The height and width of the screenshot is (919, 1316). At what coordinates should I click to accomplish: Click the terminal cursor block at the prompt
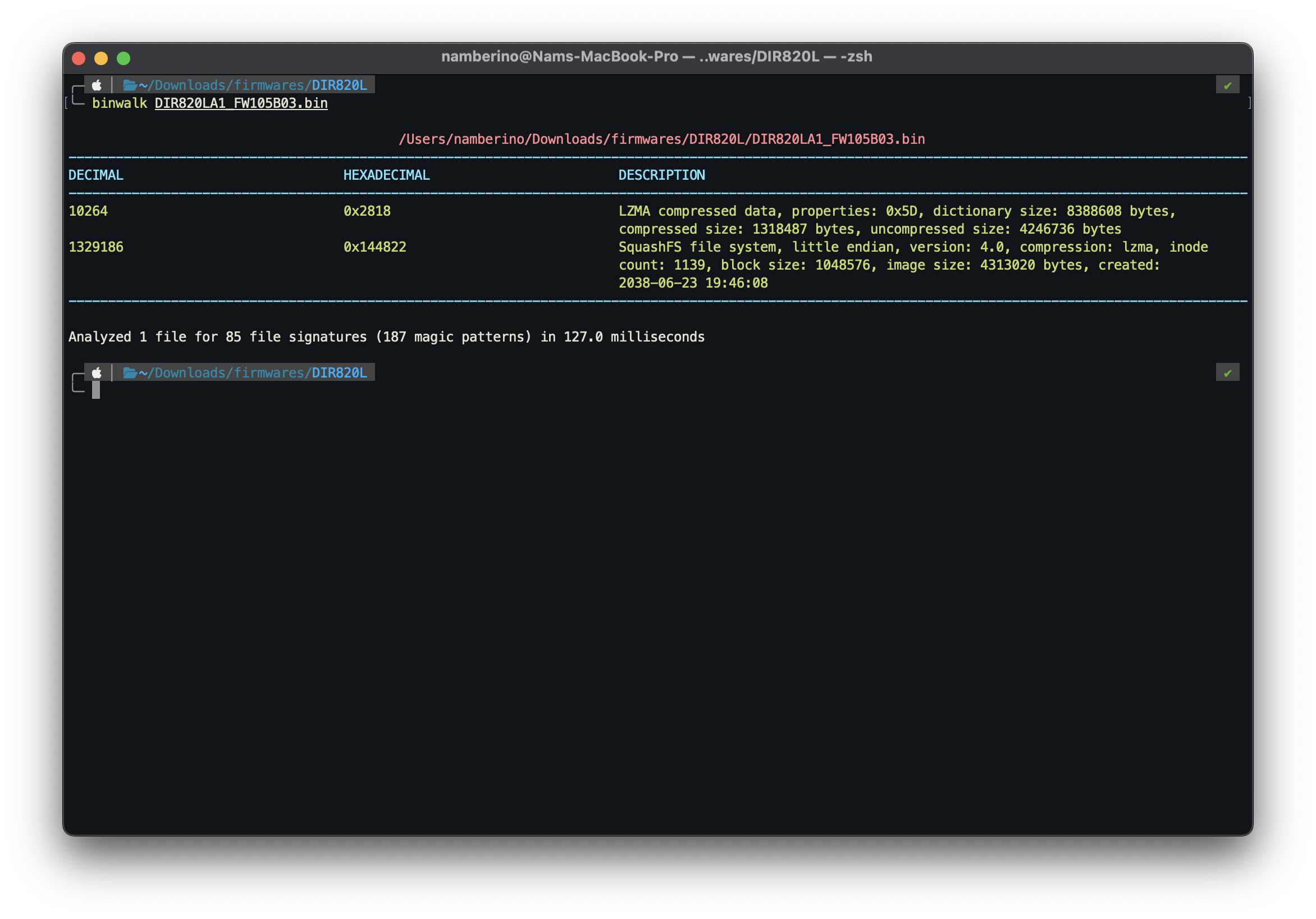pyautogui.click(x=95, y=390)
